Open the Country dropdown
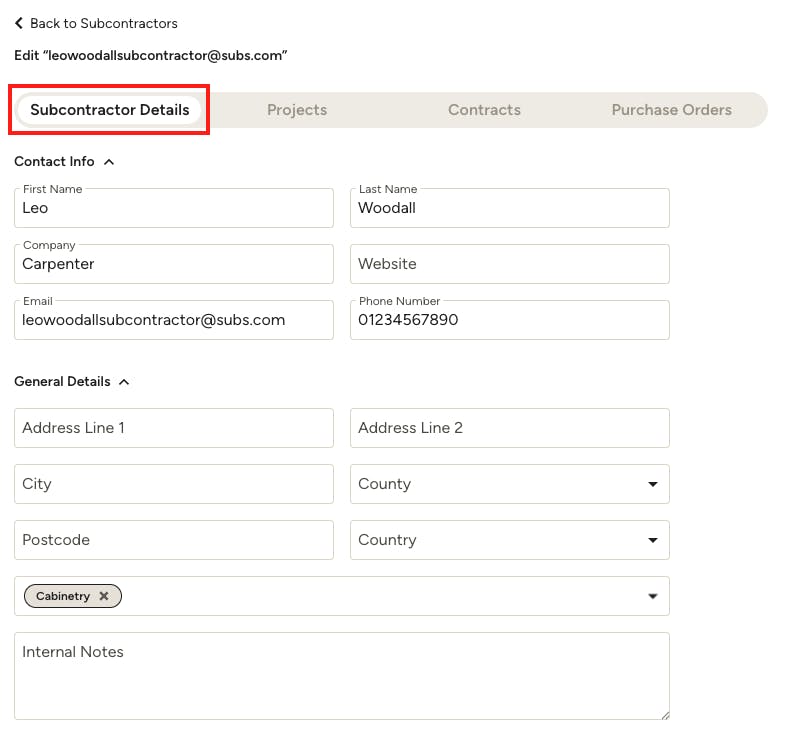 [x=652, y=540]
